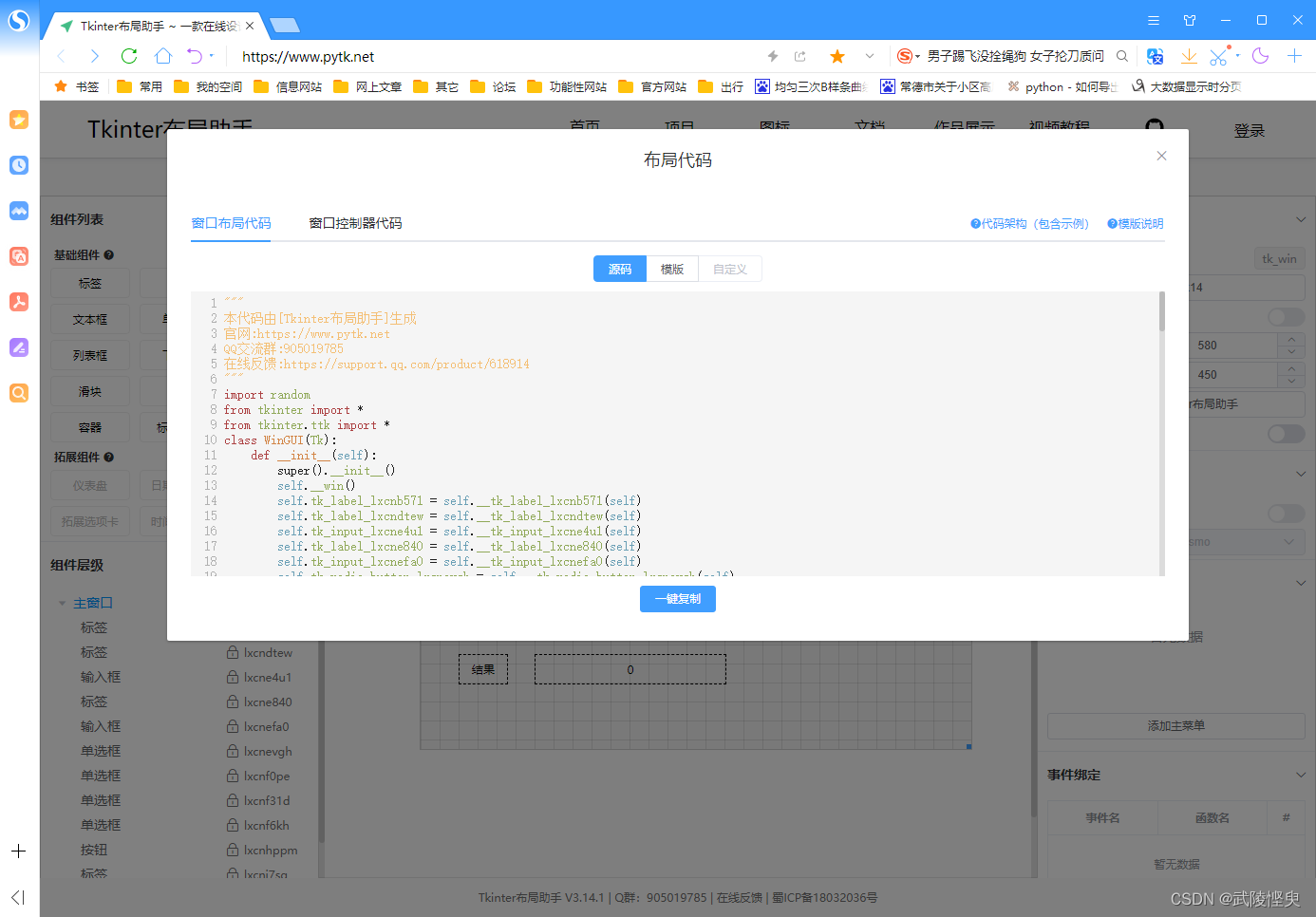The height and width of the screenshot is (917, 1316).
Task: Click the sidebar red Weibo icon
Action: (19, 256)
